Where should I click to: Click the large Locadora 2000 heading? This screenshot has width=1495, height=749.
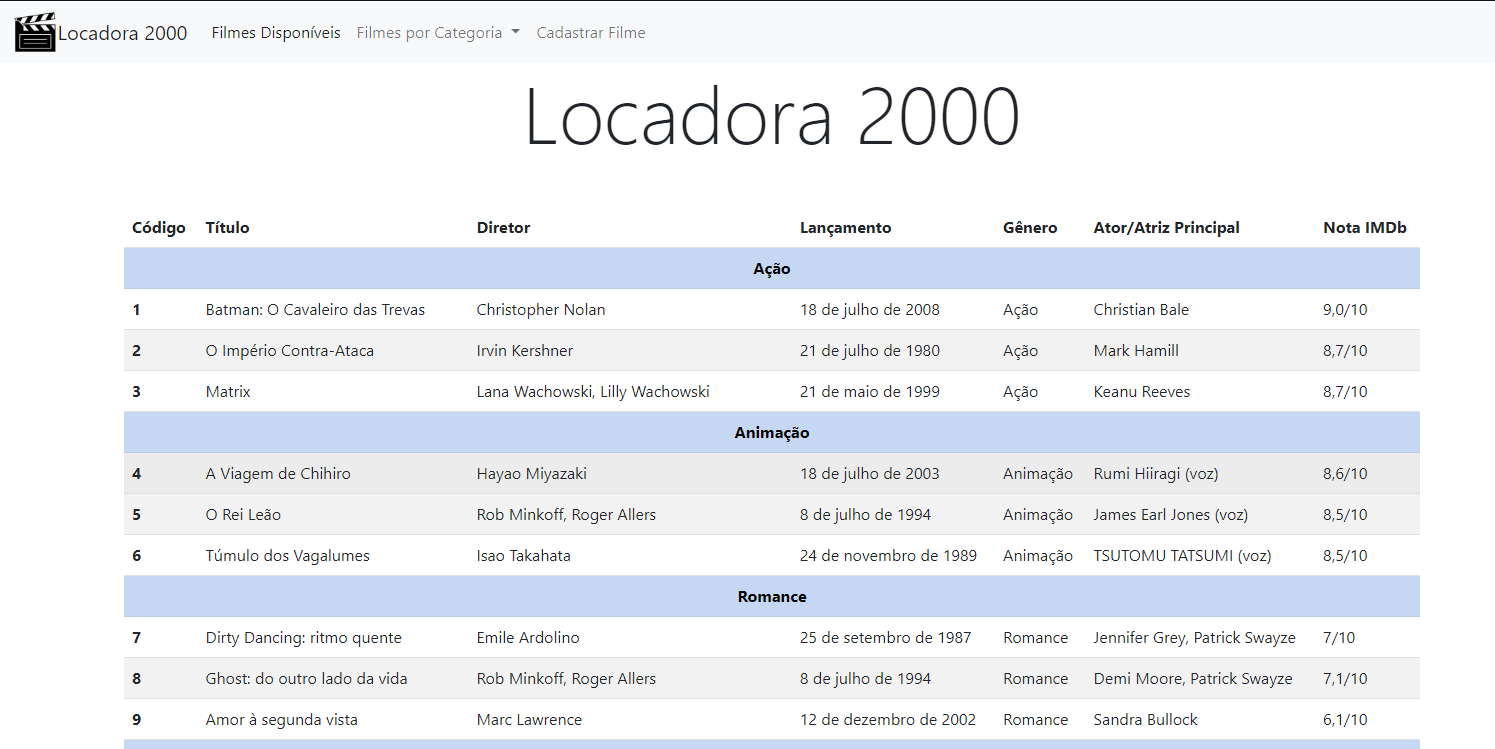point(771,118)
